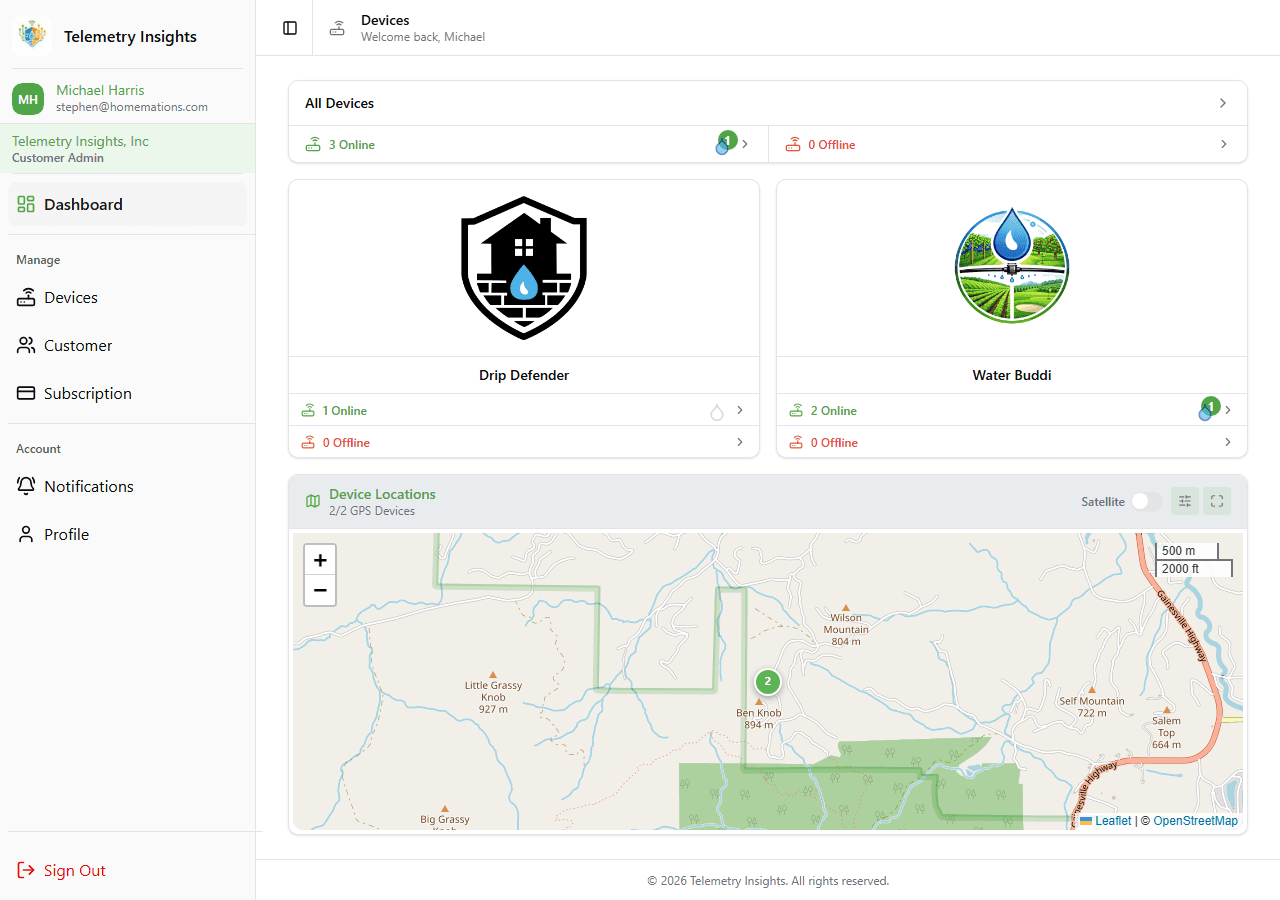Open Devices from the Manage sidebar icon

coord(26,297)
